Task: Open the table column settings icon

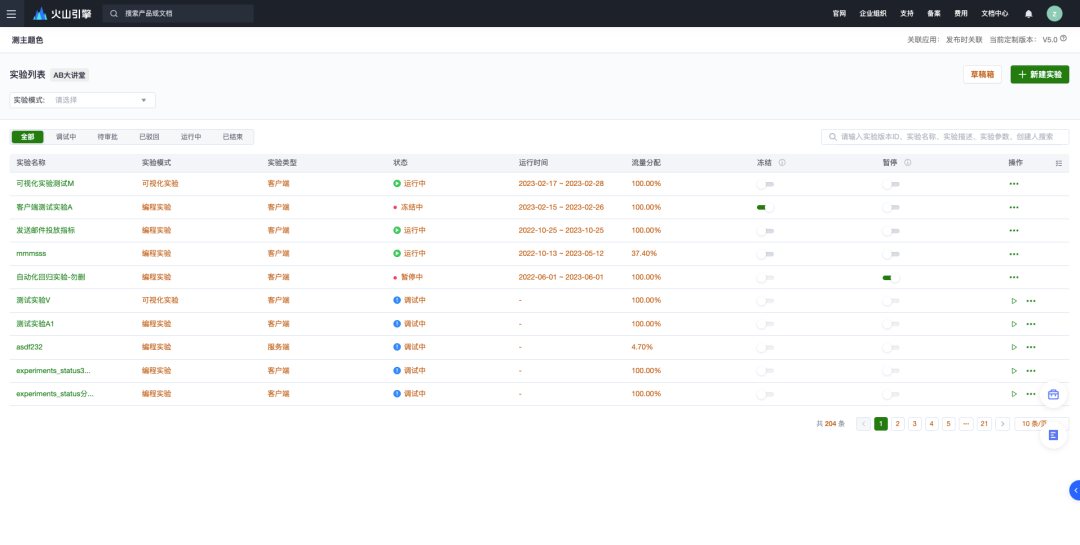Action: (1059, 163)
